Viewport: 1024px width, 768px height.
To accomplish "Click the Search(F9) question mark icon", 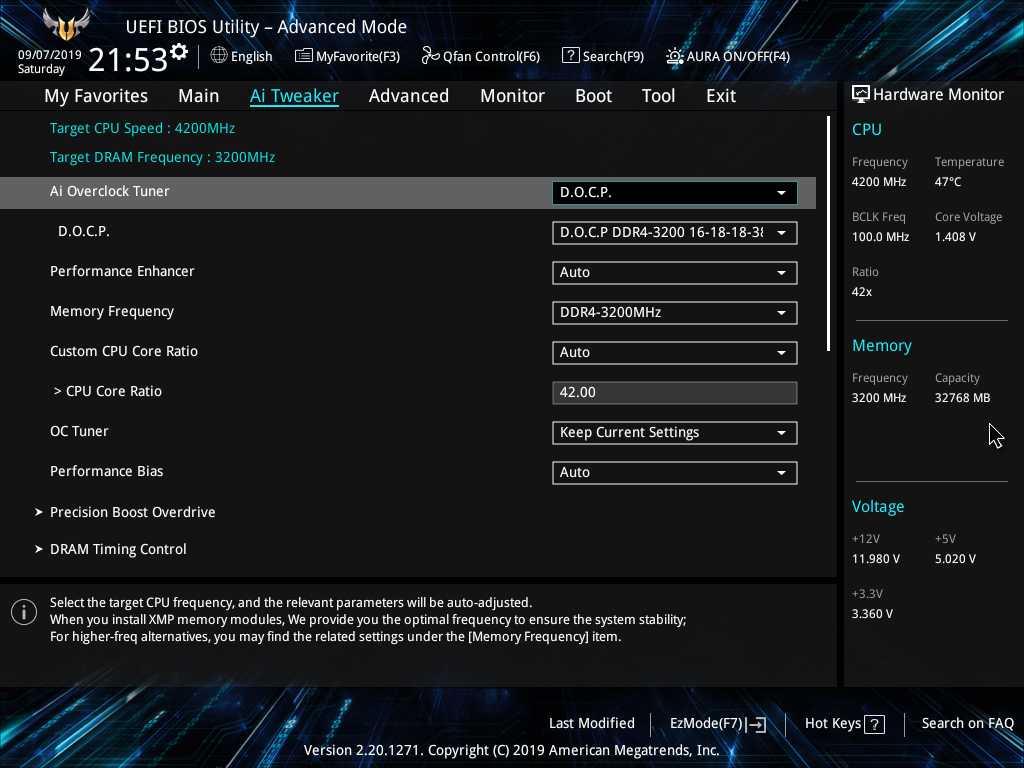I will pyautogui.click(x=570, y=56).
